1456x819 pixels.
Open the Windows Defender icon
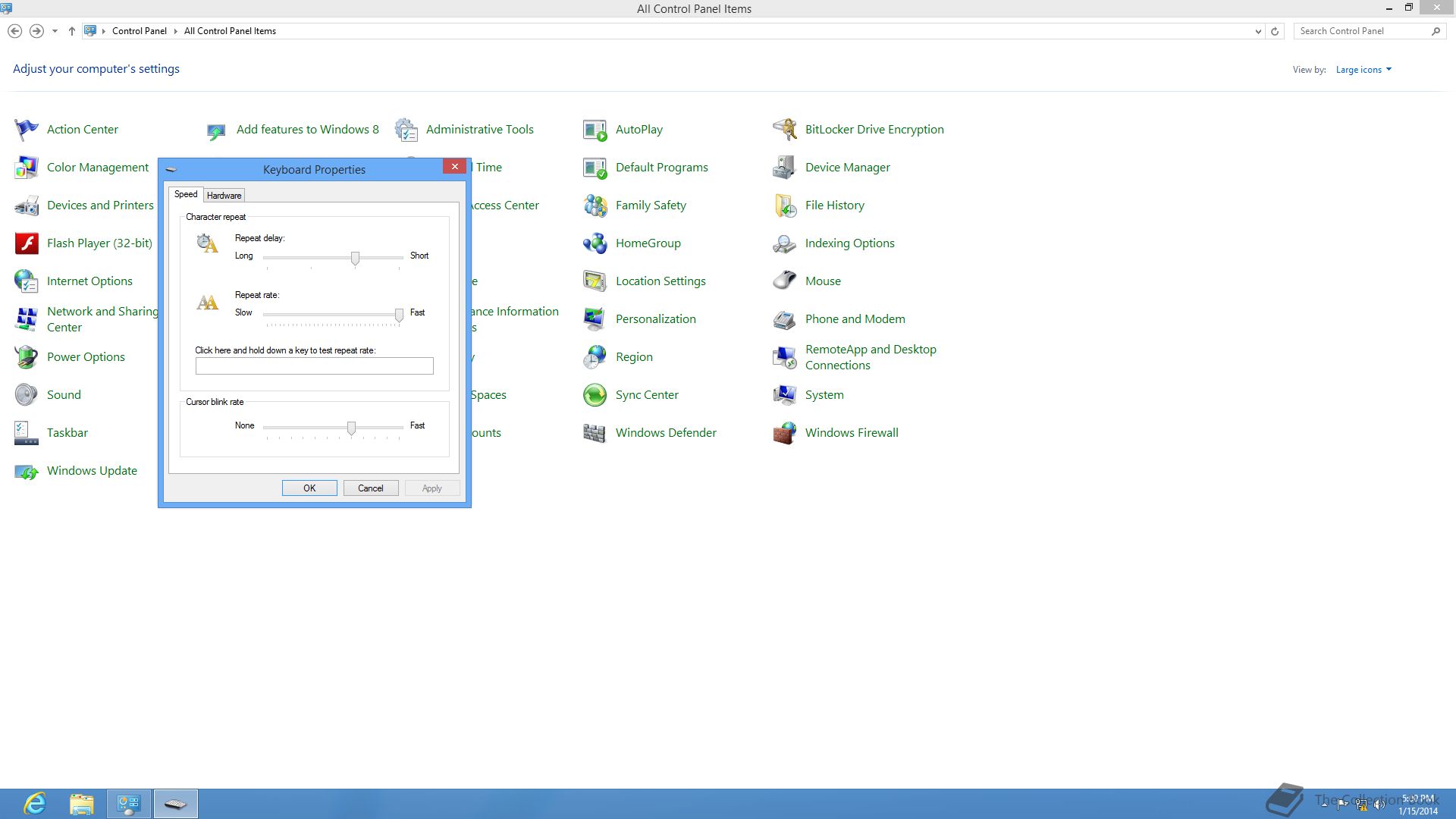pyautogui.click(x=595, y=433)
